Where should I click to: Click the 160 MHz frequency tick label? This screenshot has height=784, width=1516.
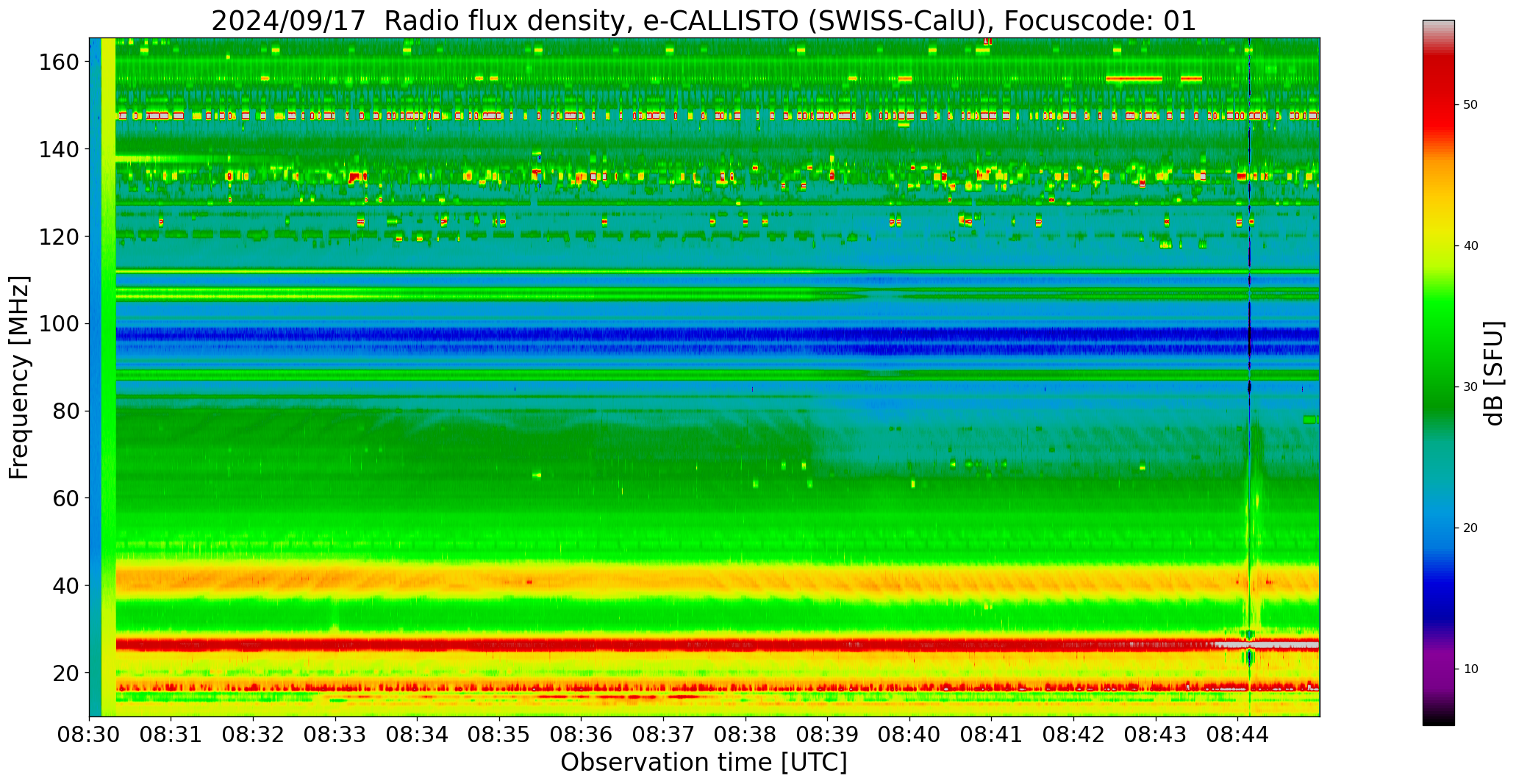[59, 62]
